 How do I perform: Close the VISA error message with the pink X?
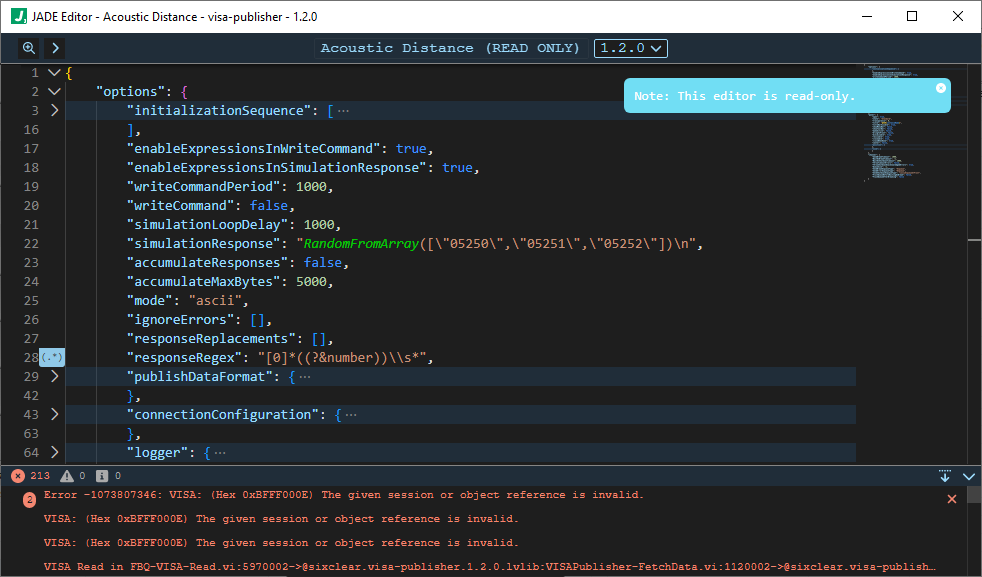coord(951,498)
